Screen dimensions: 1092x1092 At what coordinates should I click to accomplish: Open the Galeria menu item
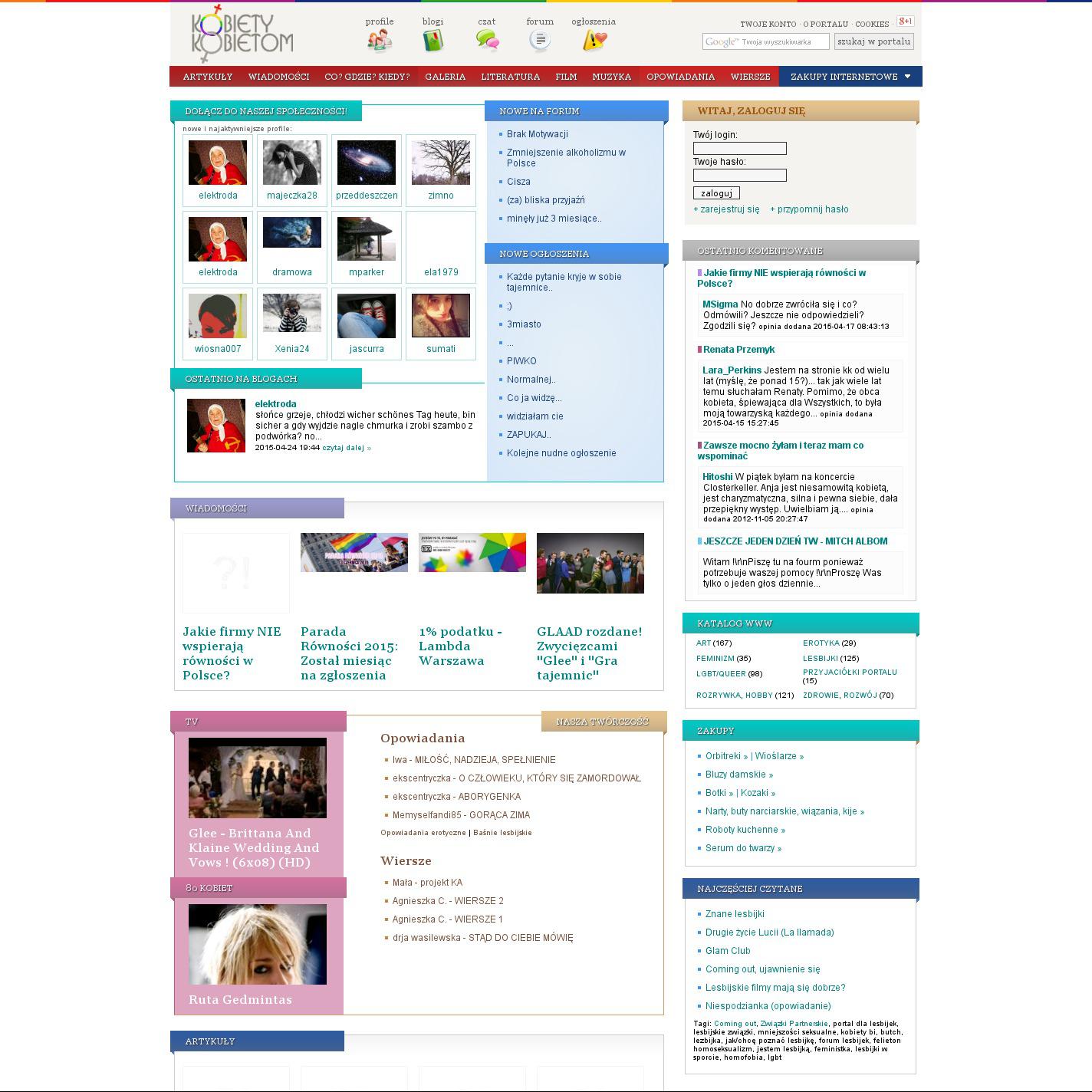(445, 77)
